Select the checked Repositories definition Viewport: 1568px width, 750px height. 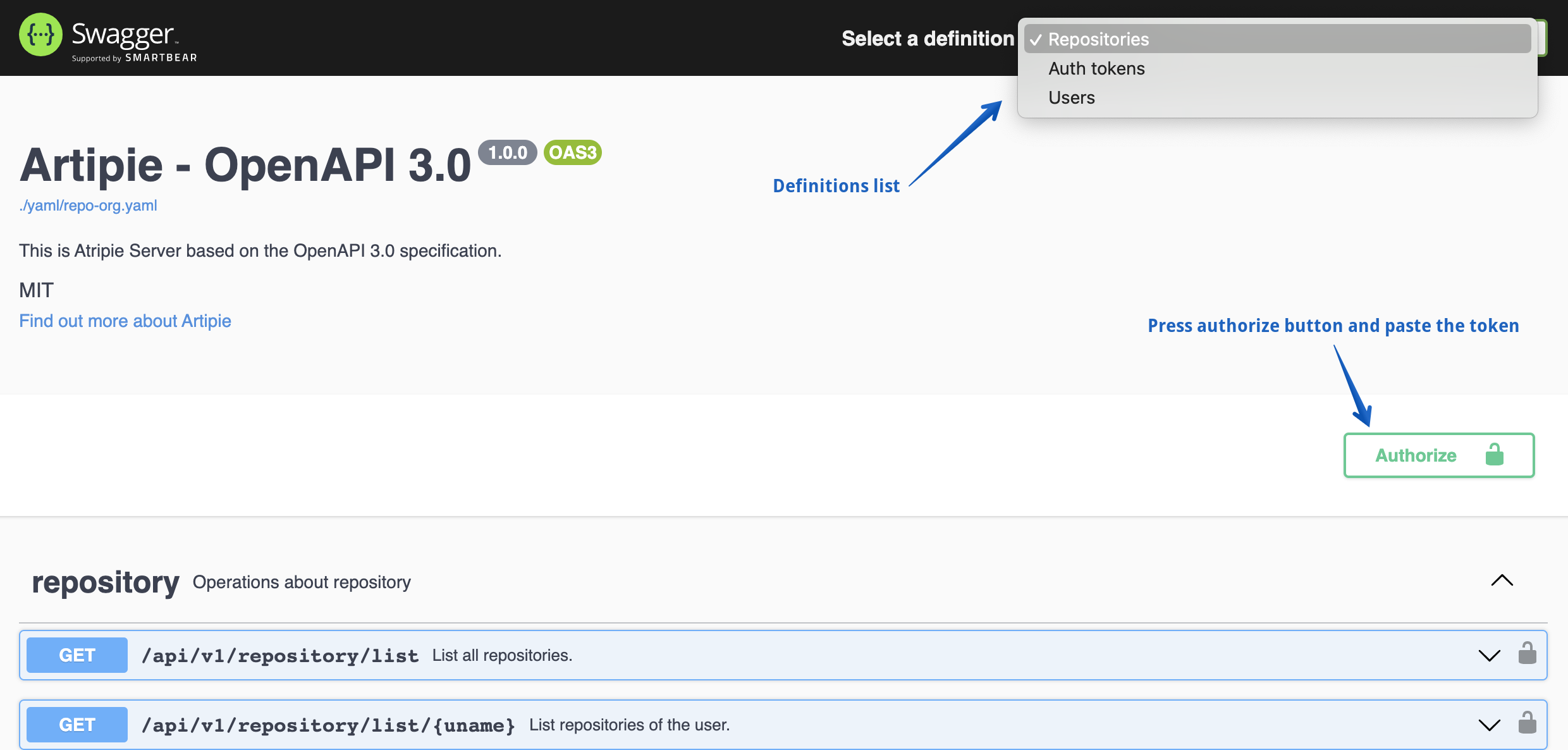pyautogui.click(x=1098, y=39)
